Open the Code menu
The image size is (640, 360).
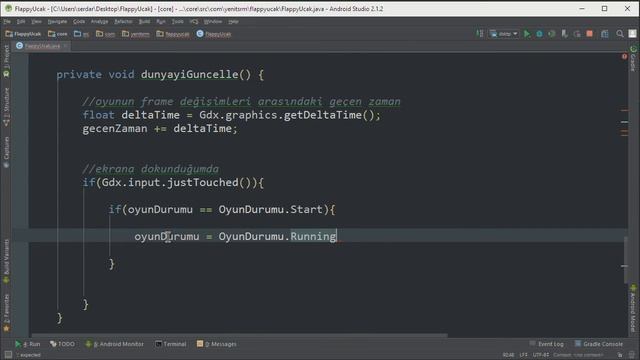tap(79, 21)
